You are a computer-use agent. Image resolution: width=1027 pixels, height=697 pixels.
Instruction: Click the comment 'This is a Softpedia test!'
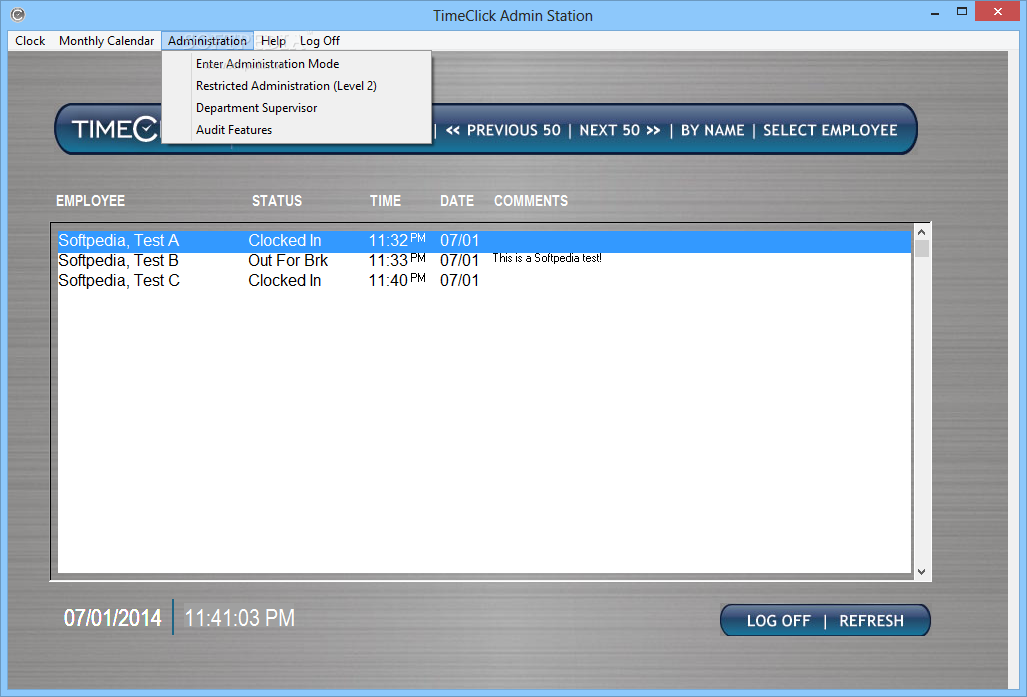pos(547,258)
